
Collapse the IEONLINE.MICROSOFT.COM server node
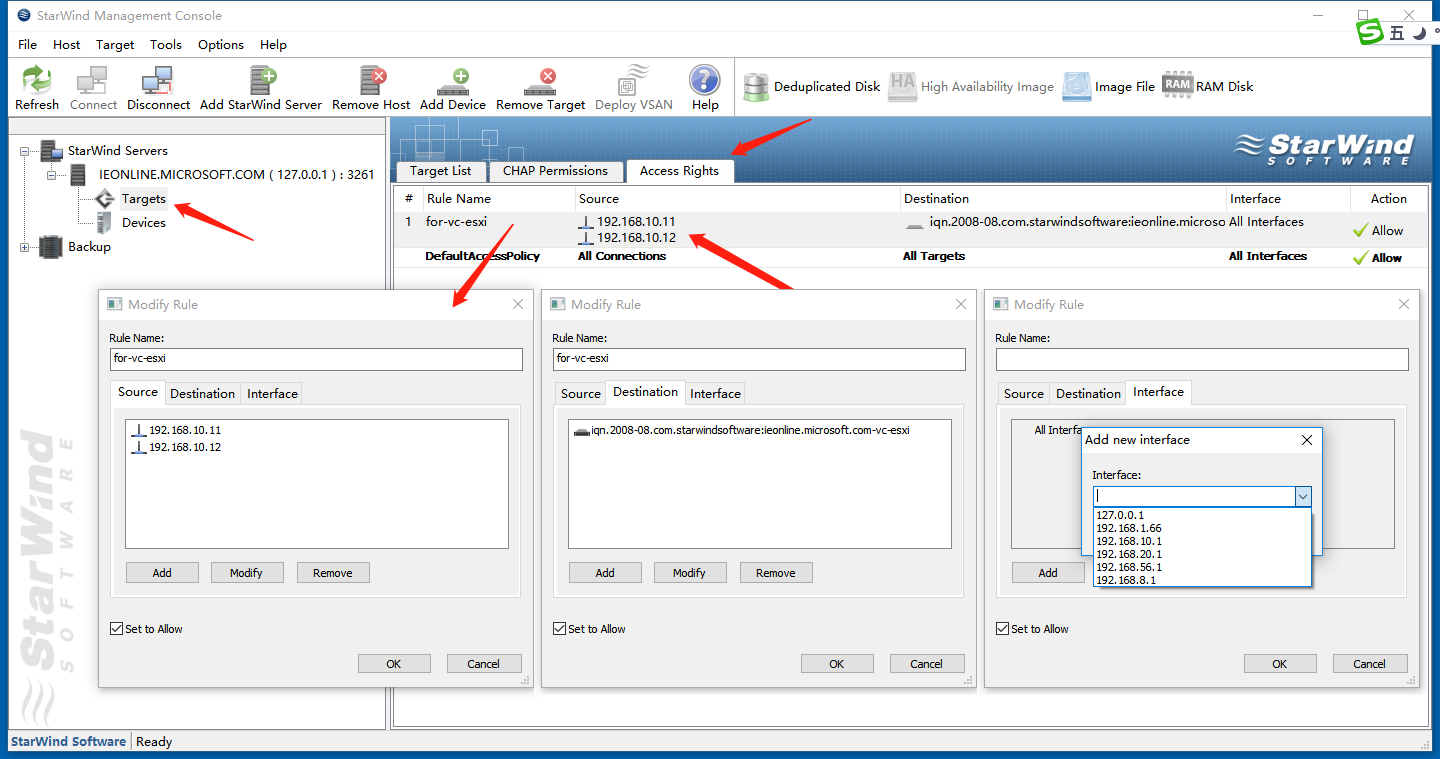click(52, 175)
